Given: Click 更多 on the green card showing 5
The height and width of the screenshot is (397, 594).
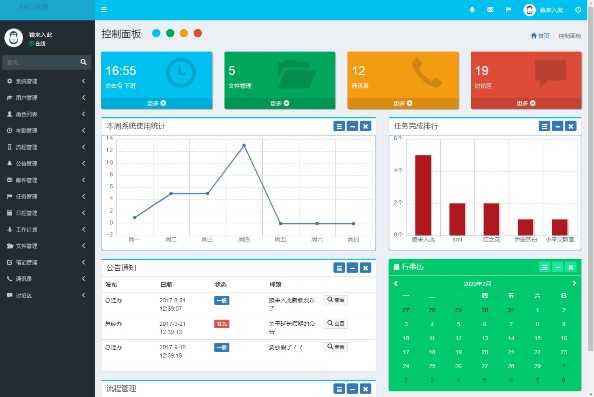Looking at the screenshot, I should pos(280,103).
